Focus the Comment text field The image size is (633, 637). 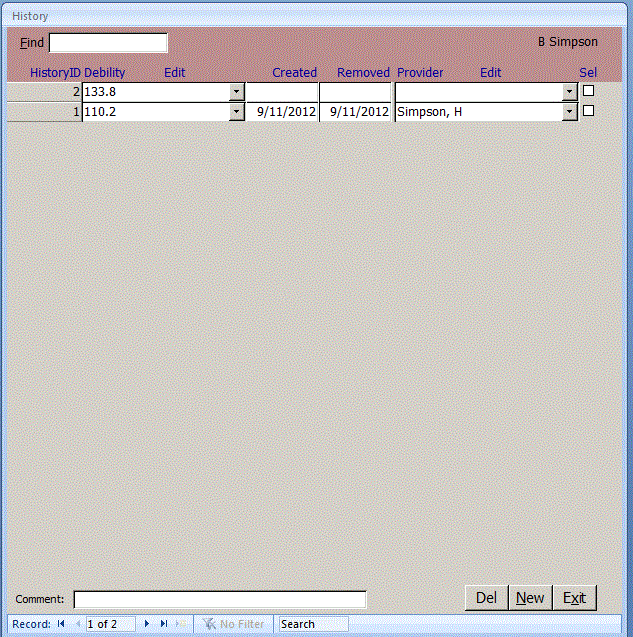pyautogui.click(x=220, y=600)
